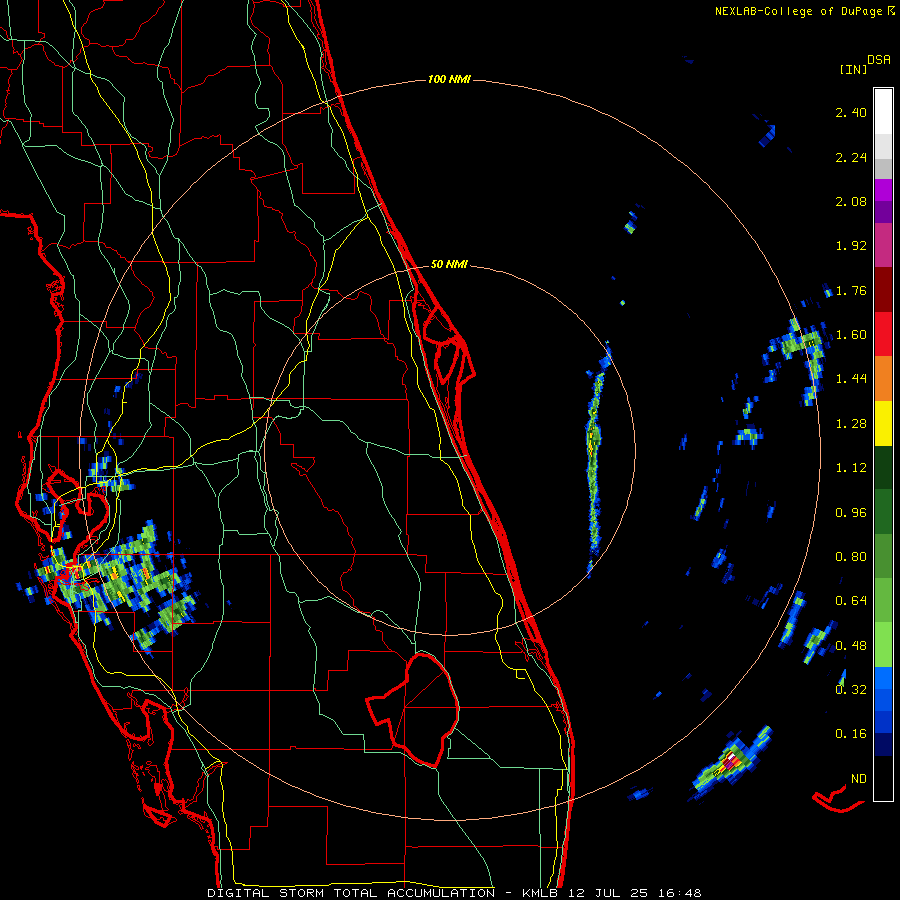Image resolution: width=900 pixels, height=900 pixels.
Task: Click the thick red Lake Okeechobee outline
Action: pyautogui.click(x=414, y=709)
